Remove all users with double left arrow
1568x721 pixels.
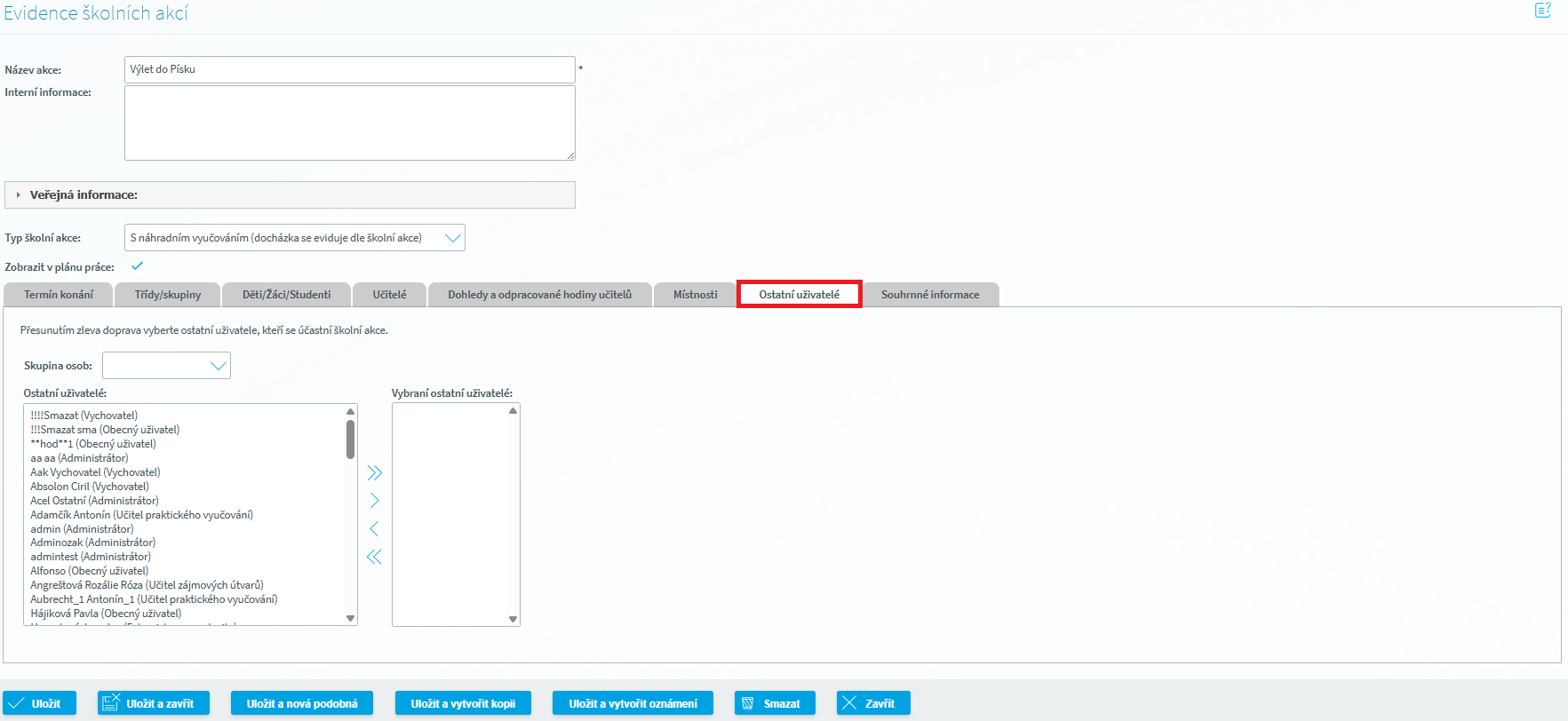(374, 557)
